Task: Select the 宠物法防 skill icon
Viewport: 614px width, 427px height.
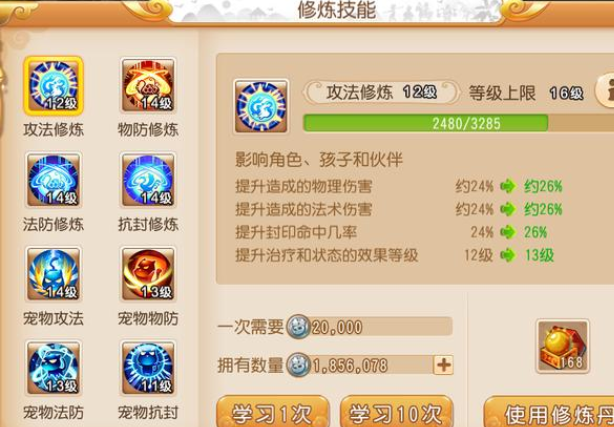Action: click(x=54, y=367)
